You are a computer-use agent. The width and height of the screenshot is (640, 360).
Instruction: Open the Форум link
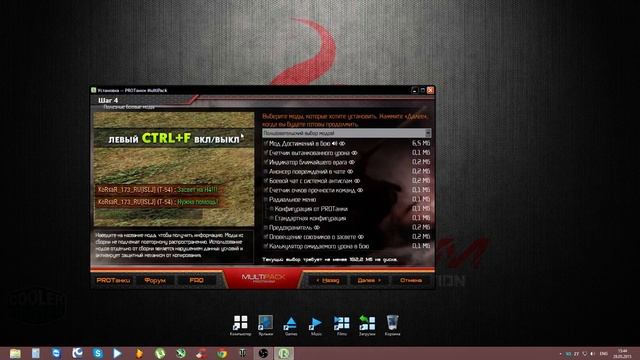(155, 280)
